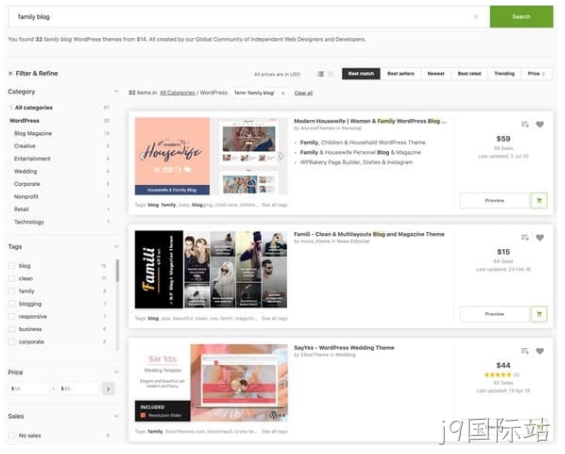Image resolution: width=565 pixels, height=454 pixels.
Task: Click the green Search button
Action: point(521,17)
